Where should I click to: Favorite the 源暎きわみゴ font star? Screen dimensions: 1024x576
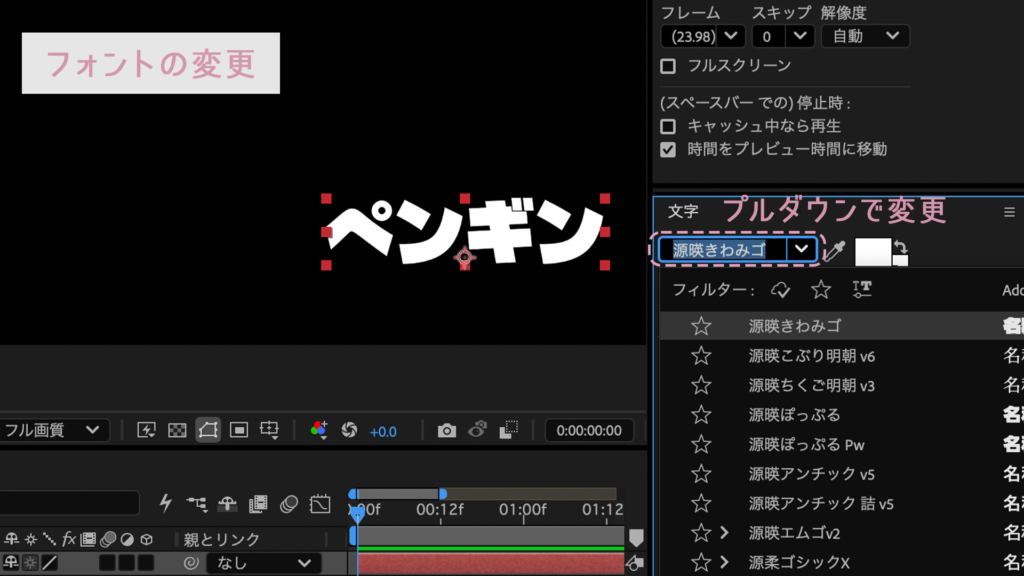(701, 326)
